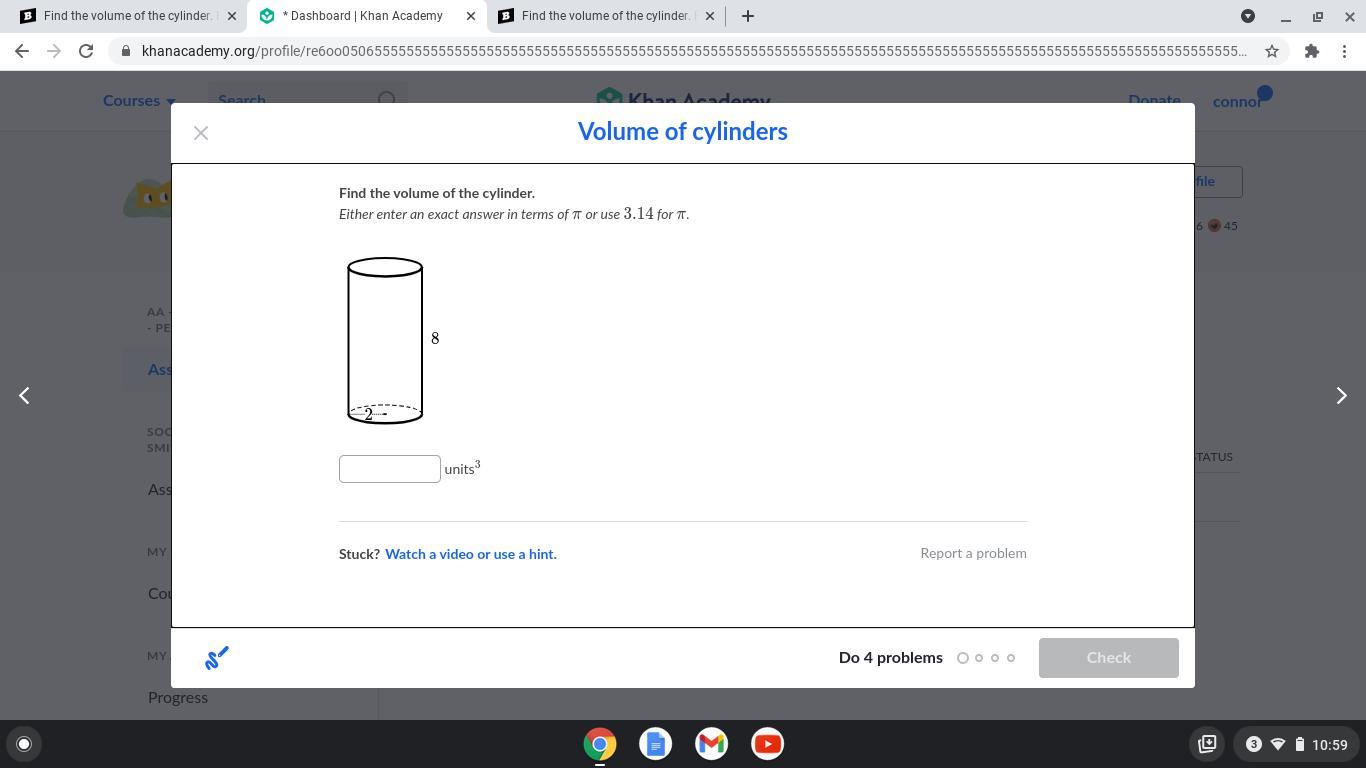Open the tab search dropdown arrow
The image size is (1366, 768).
tap(1248, 16)
